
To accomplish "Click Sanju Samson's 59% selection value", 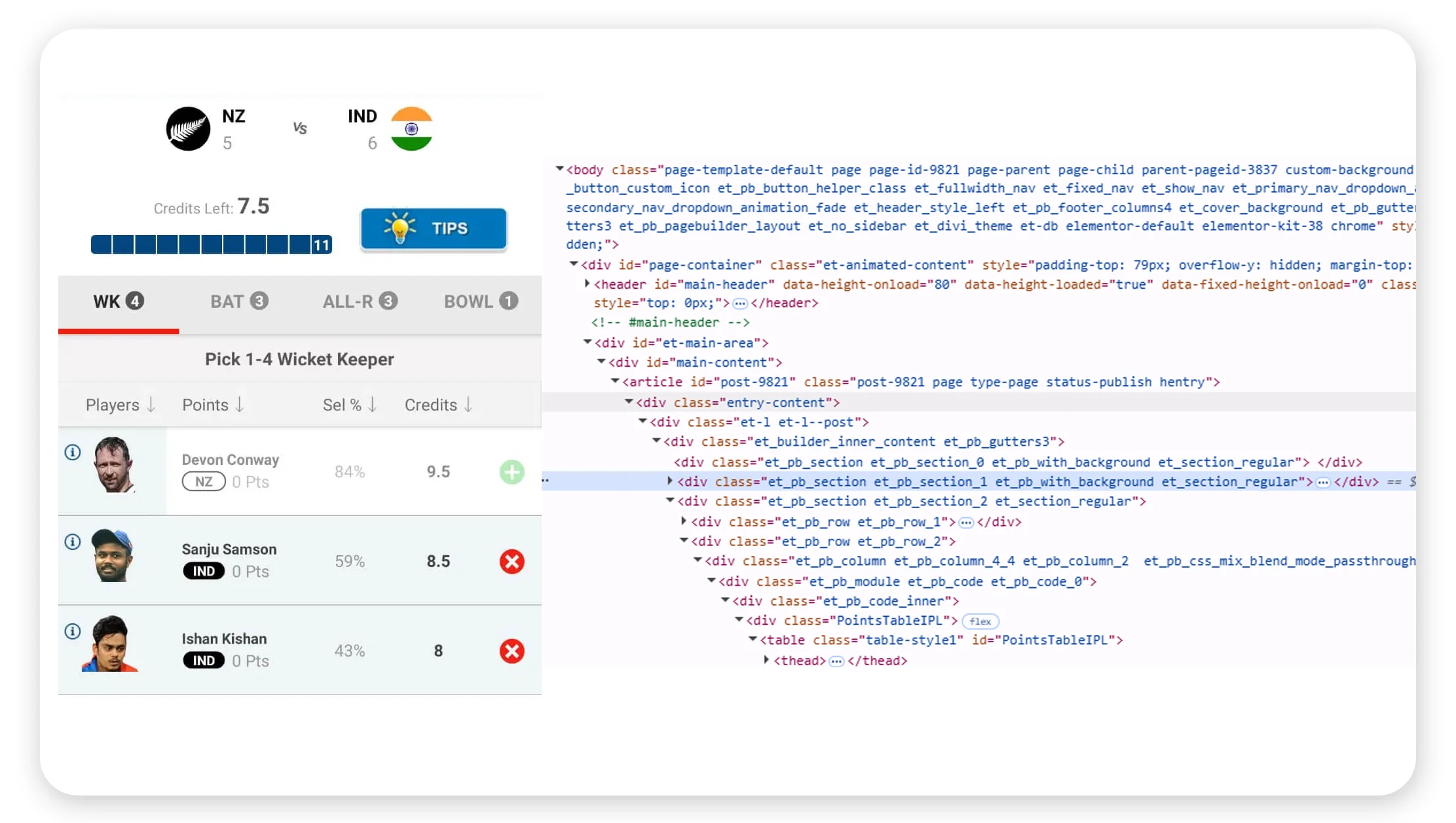I will pyautogui.click(x=350, y=562).
